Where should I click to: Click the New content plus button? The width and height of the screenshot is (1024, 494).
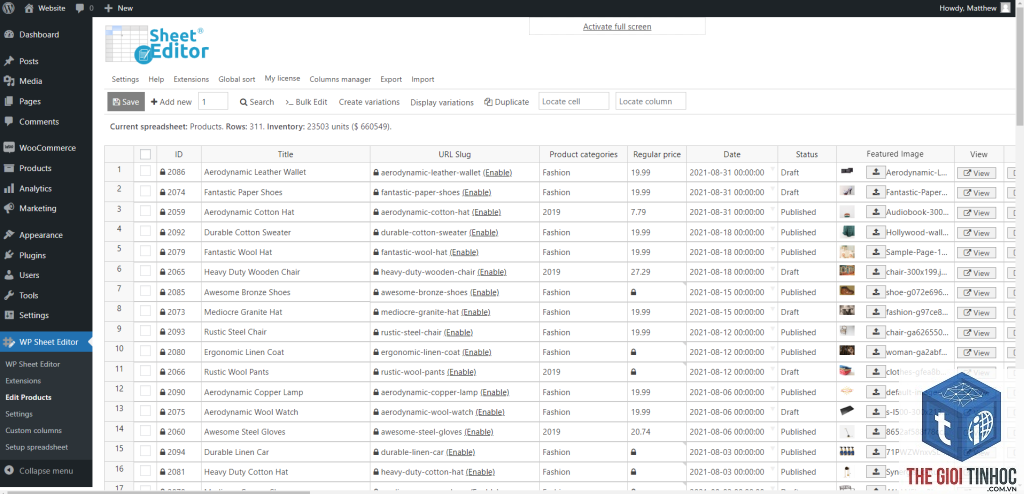(x=118, y=8)
